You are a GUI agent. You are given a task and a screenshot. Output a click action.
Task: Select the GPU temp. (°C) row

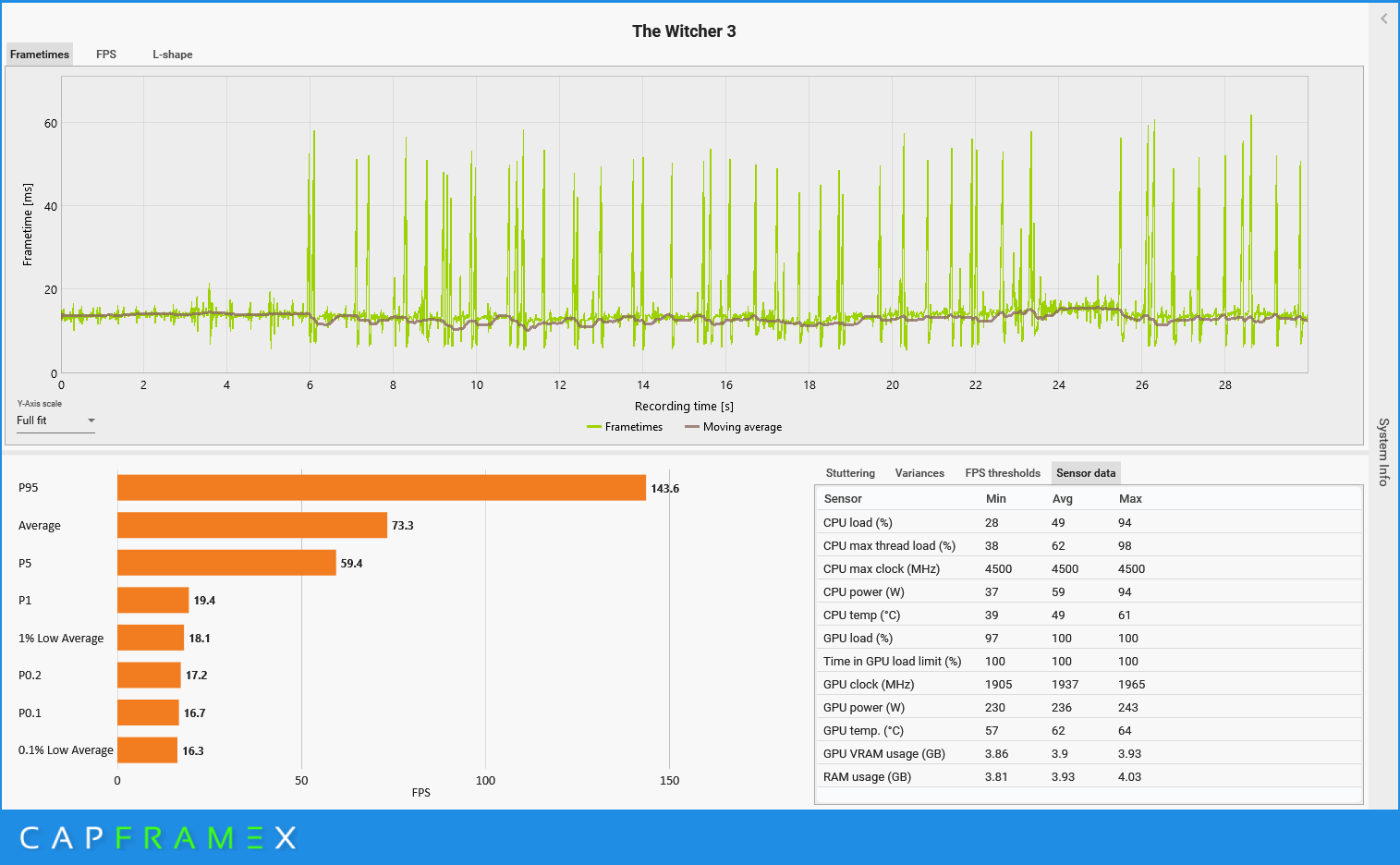coord(1089,730)
